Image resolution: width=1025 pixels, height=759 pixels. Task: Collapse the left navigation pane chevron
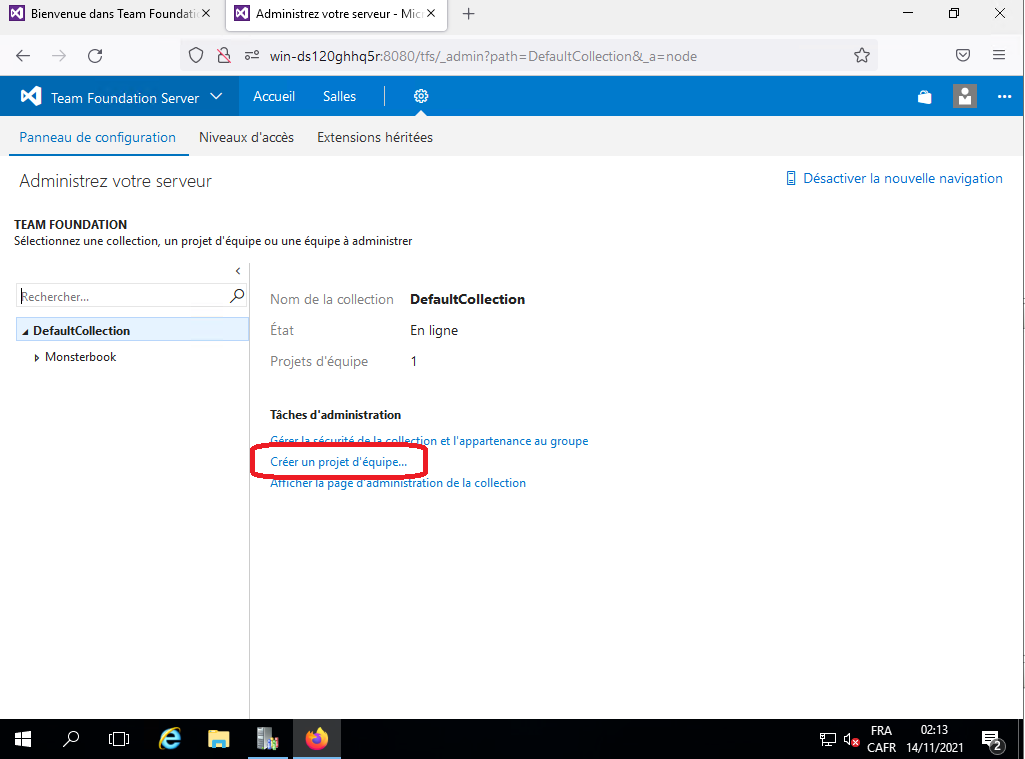point(238,271)
